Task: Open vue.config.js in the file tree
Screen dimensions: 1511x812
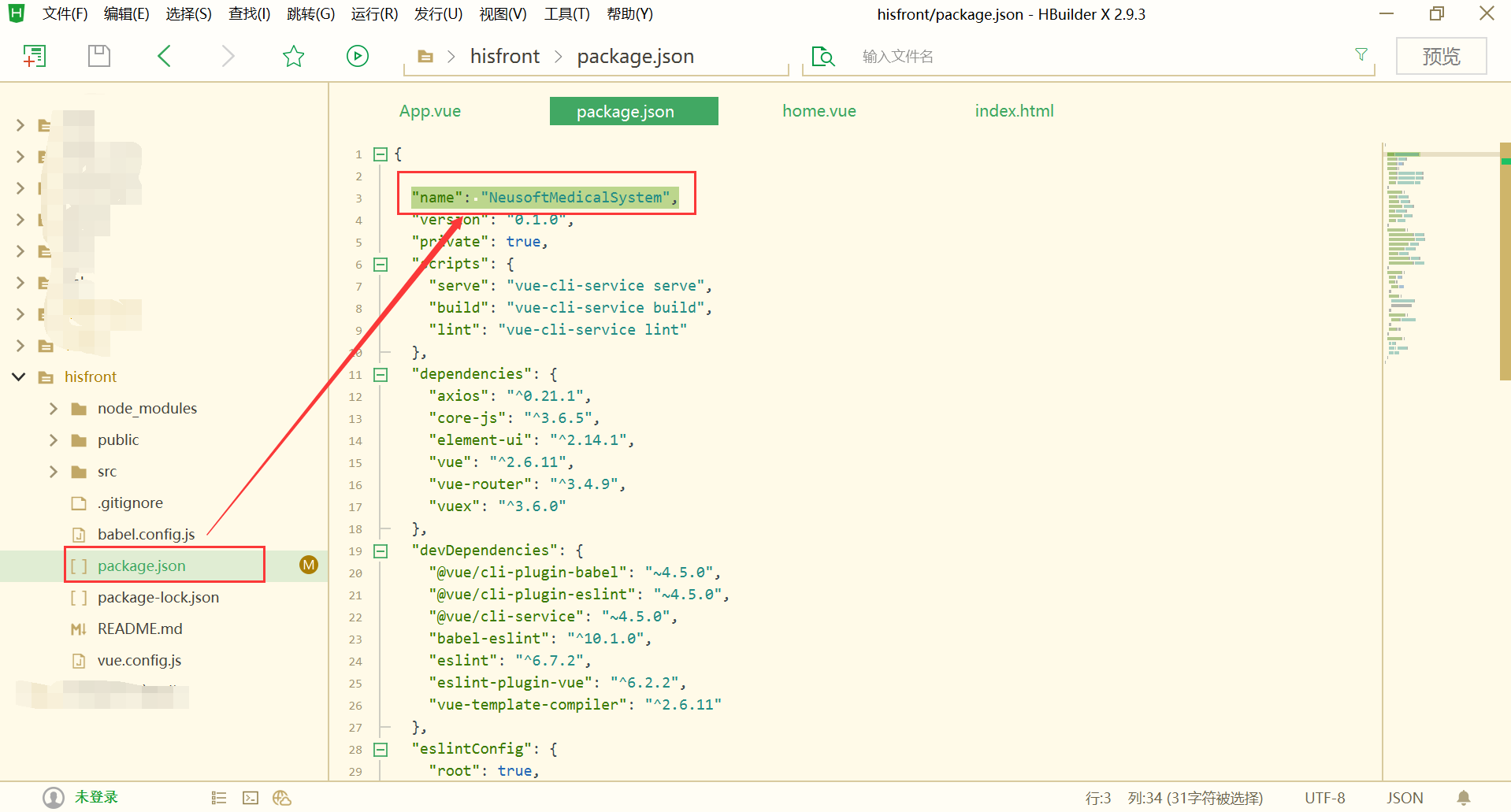Action: 139,660
